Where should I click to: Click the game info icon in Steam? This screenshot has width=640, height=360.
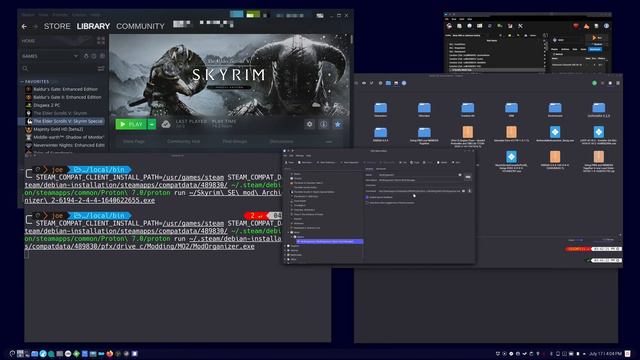pos(324,124)
